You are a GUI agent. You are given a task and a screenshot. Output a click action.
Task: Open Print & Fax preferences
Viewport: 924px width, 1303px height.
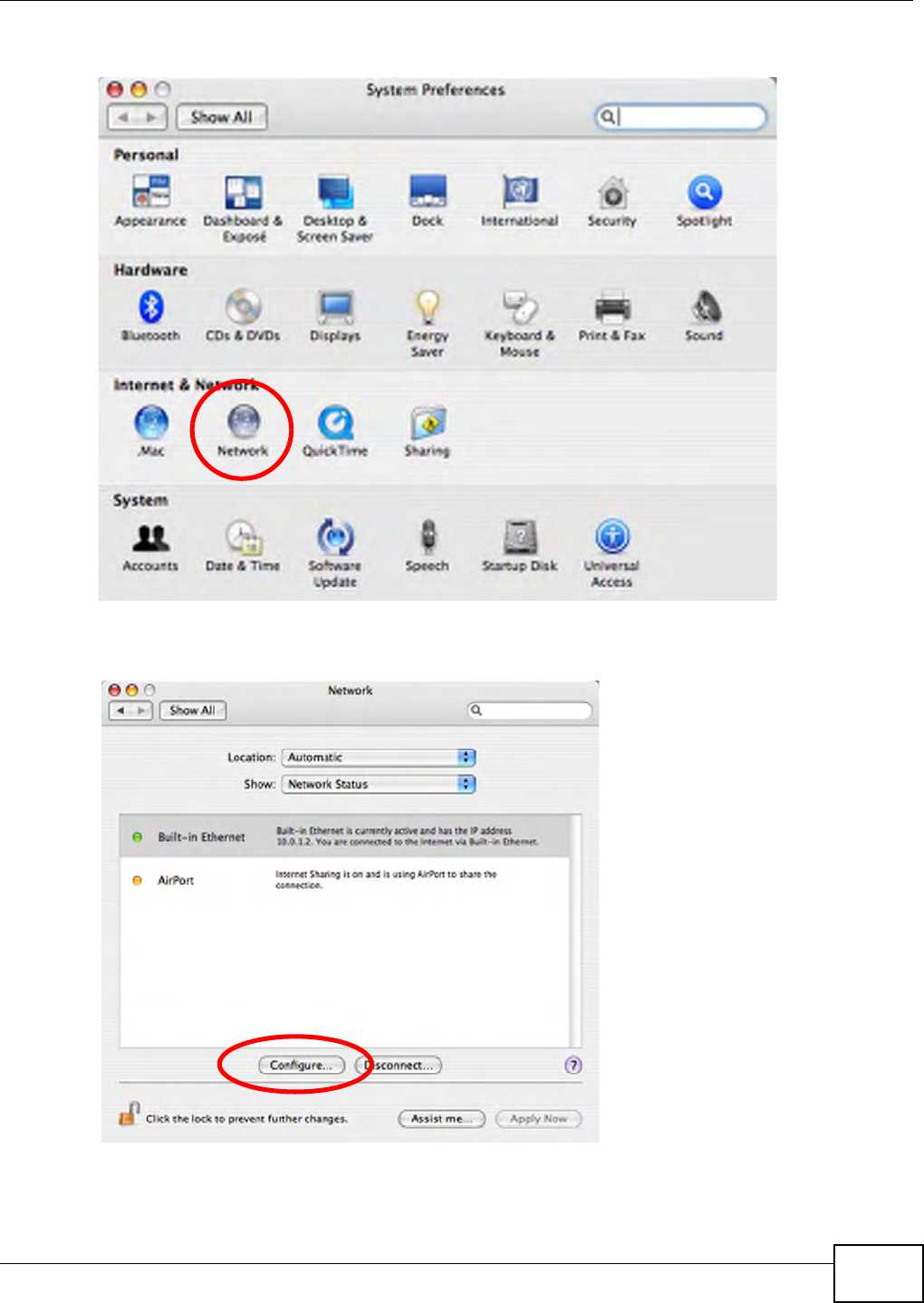pyautogui.click(x=612, y=307)
